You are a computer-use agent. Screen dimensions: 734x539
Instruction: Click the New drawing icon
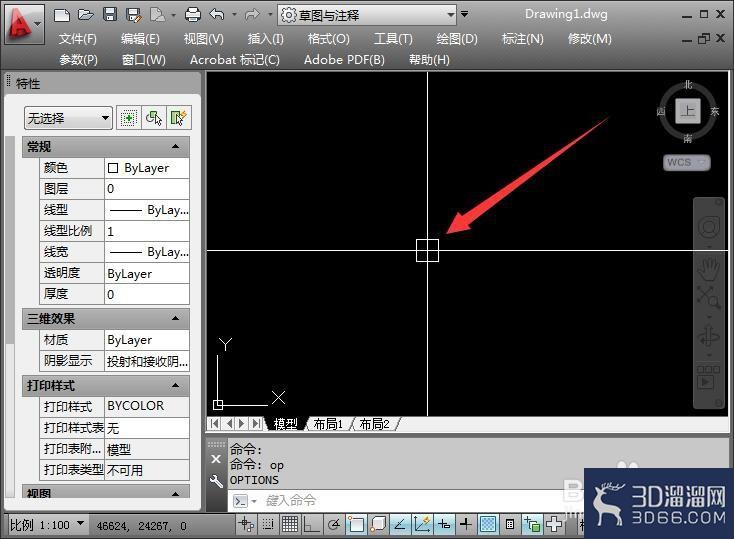tap(62, 15)
